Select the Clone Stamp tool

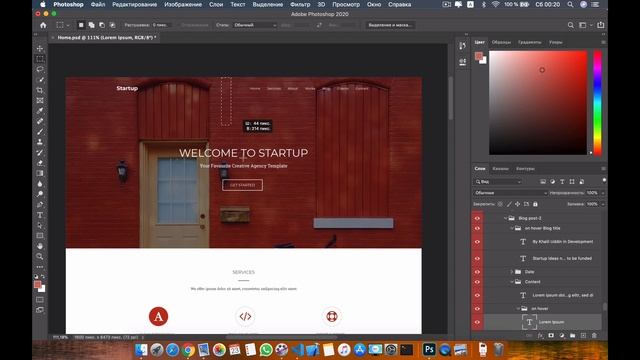tap(40, 142)
